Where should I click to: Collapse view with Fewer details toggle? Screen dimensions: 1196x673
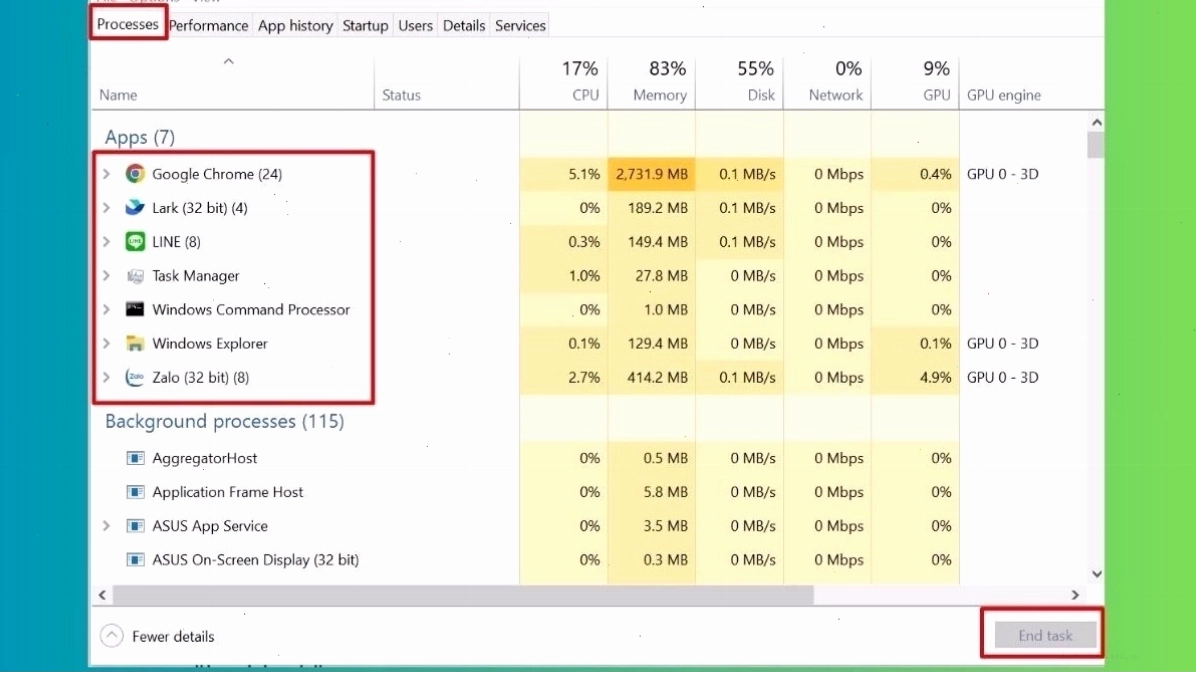coord(158,636)
